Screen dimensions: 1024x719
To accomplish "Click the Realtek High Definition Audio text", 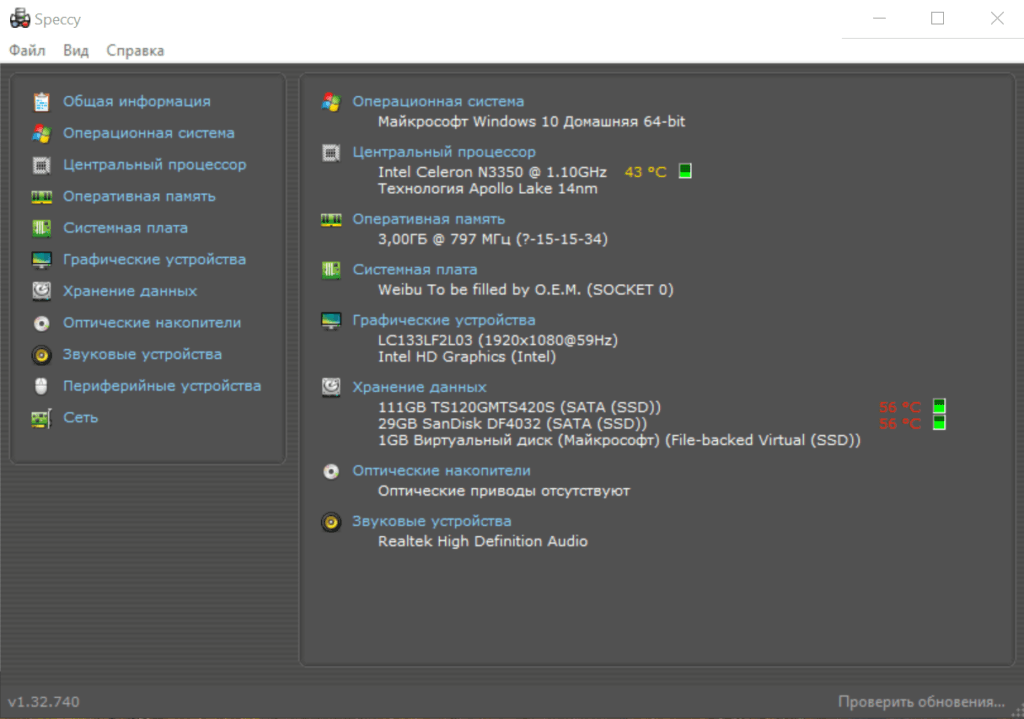I will (x=483, y=541).
